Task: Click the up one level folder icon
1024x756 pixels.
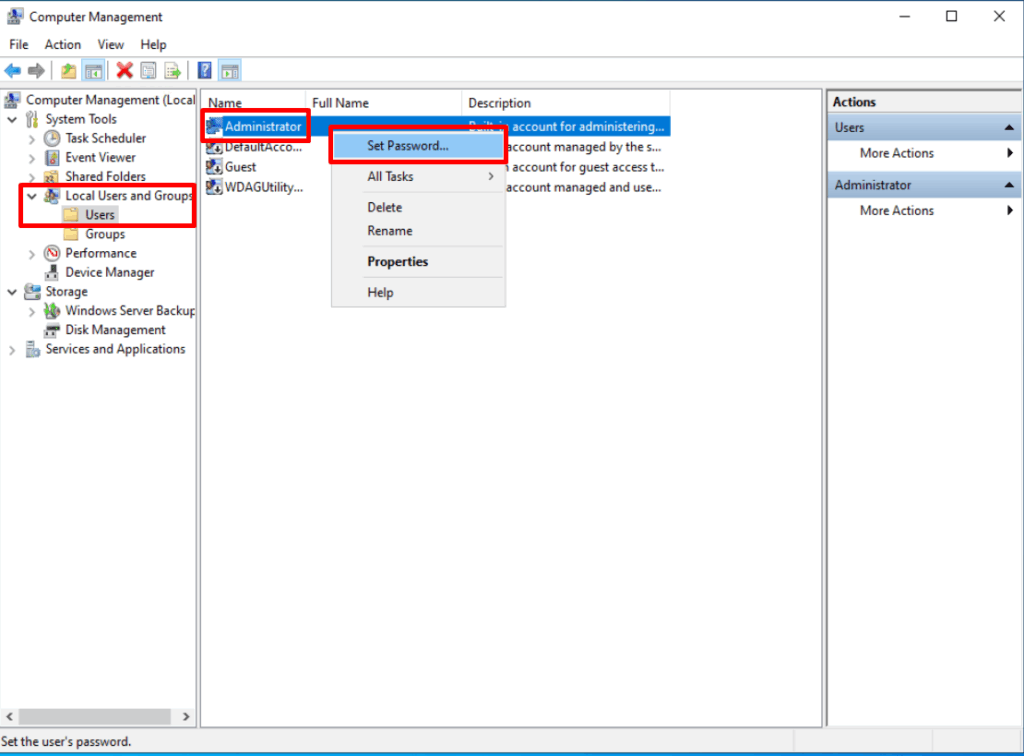Action: (x=68, y=70)
